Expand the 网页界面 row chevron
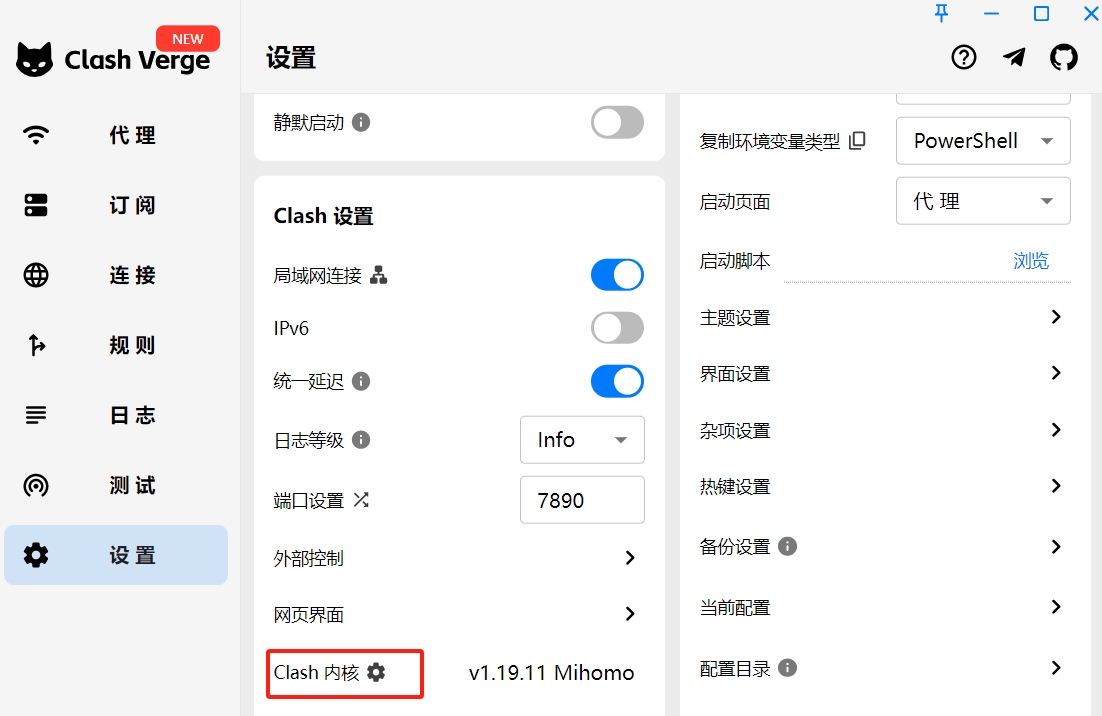The height and width of the screenshot is (716, 1102). click(x=630, y=614)
